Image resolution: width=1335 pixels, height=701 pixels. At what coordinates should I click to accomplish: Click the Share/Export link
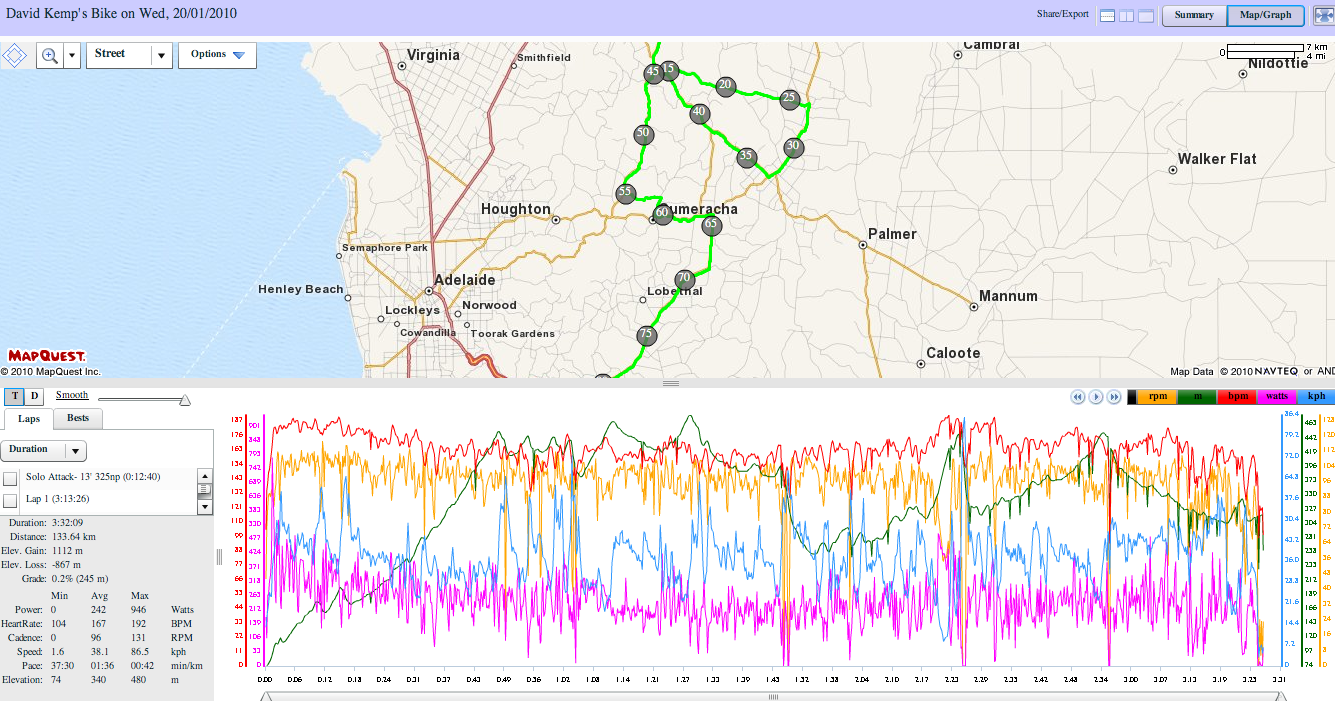tap(1062, 15)
